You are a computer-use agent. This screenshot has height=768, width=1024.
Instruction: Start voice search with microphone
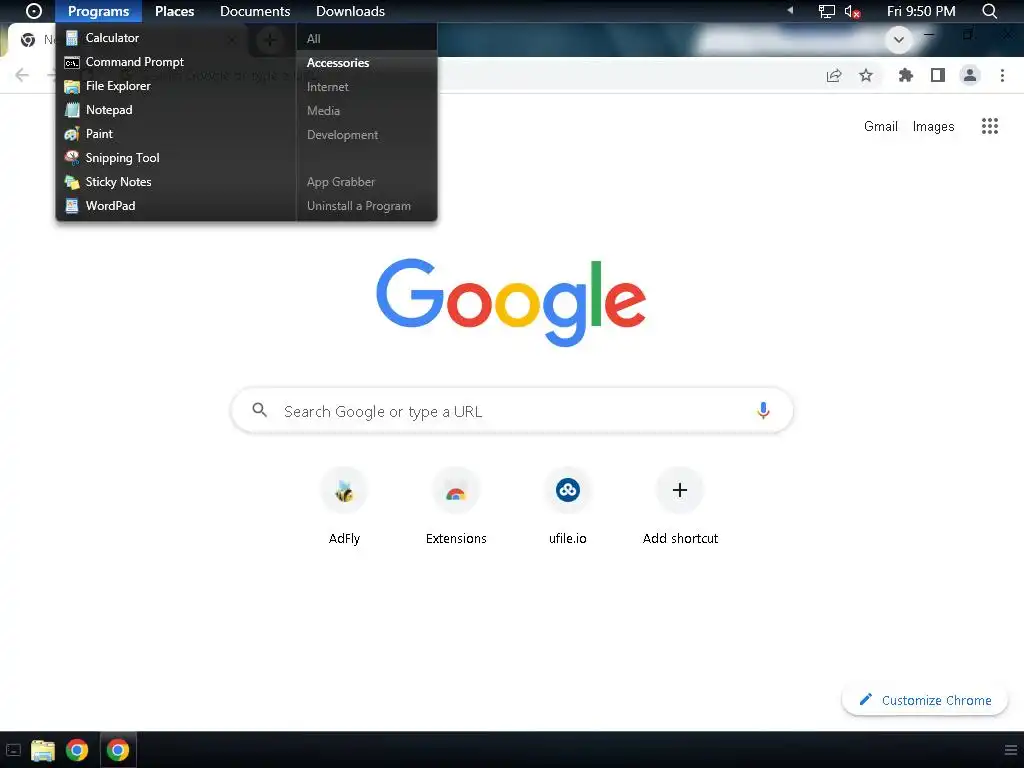(x=763, y=411)
